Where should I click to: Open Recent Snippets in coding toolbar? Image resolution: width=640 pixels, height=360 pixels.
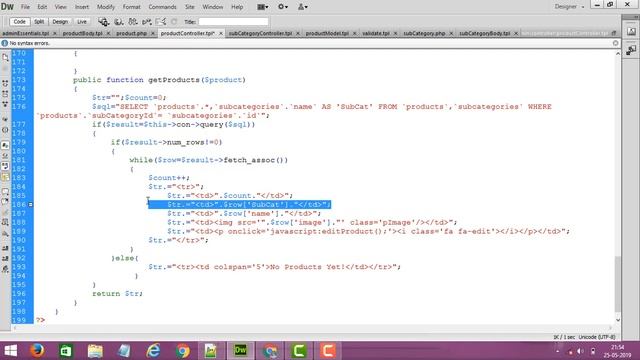click(x=5, y=222)
